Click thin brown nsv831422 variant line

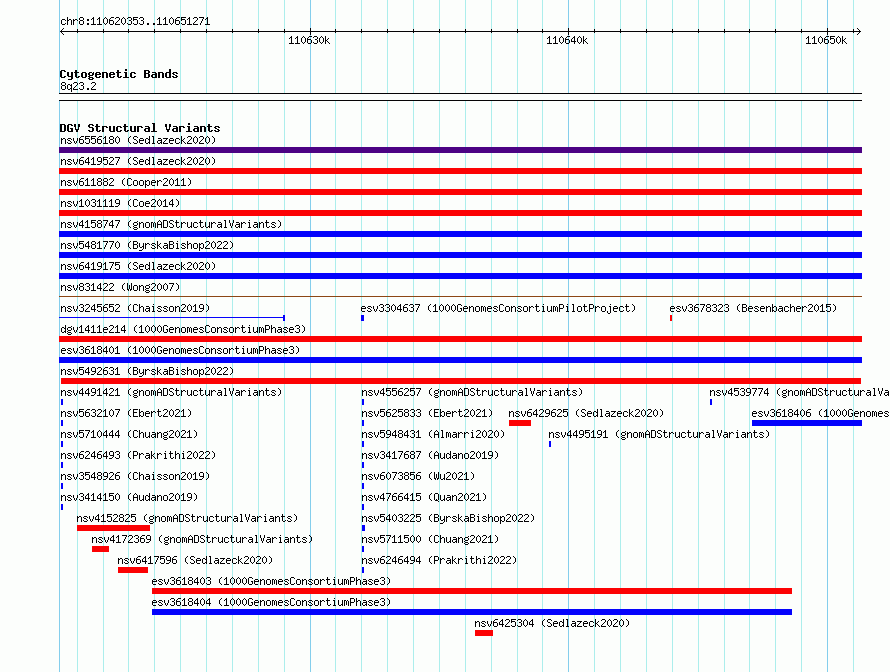[460, 296]
